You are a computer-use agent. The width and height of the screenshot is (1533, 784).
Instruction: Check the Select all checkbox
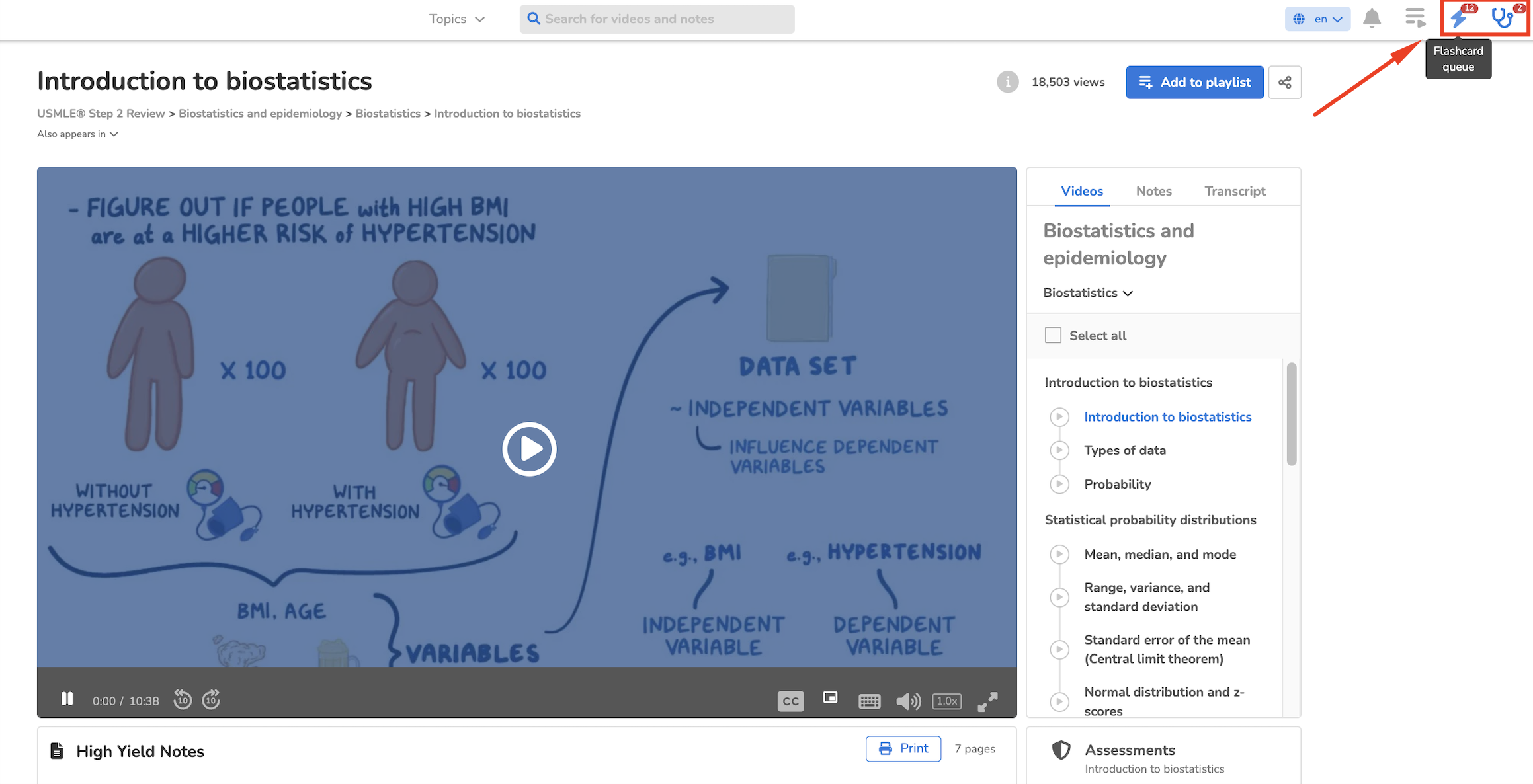coord(1053,335)
